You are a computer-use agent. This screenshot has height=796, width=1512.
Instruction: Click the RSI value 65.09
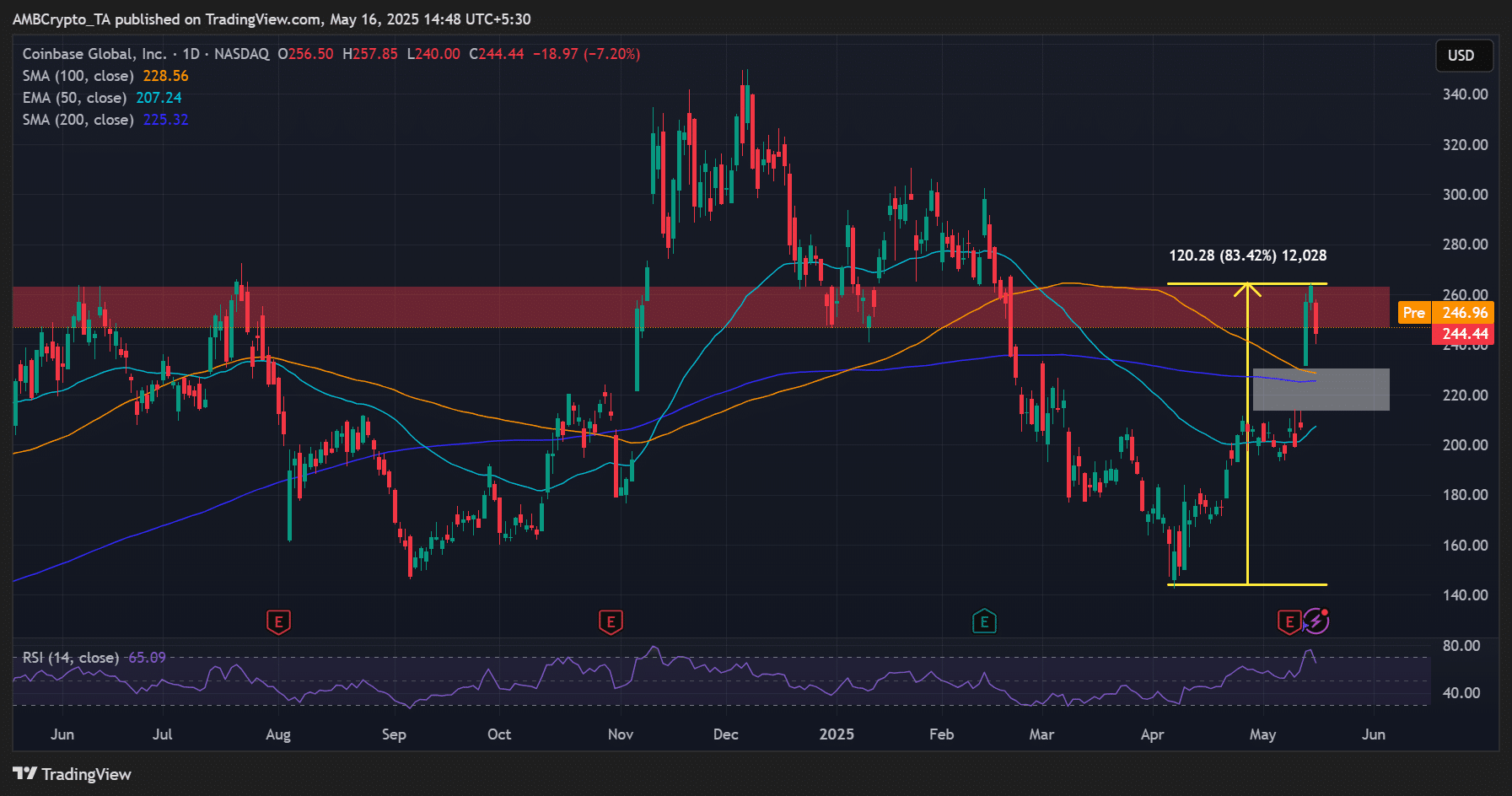tap(147, 658)
